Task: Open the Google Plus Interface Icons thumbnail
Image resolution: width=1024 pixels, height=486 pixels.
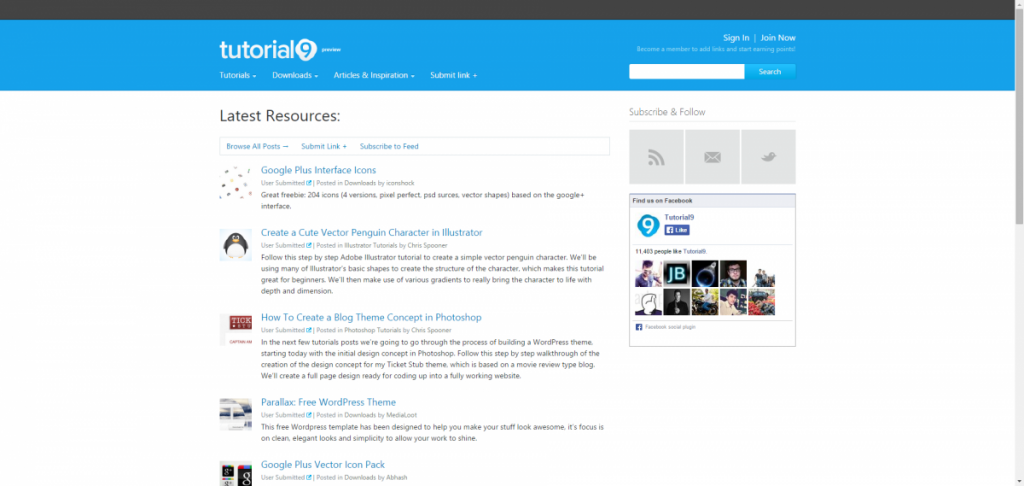Action: [x=235, y=183]
